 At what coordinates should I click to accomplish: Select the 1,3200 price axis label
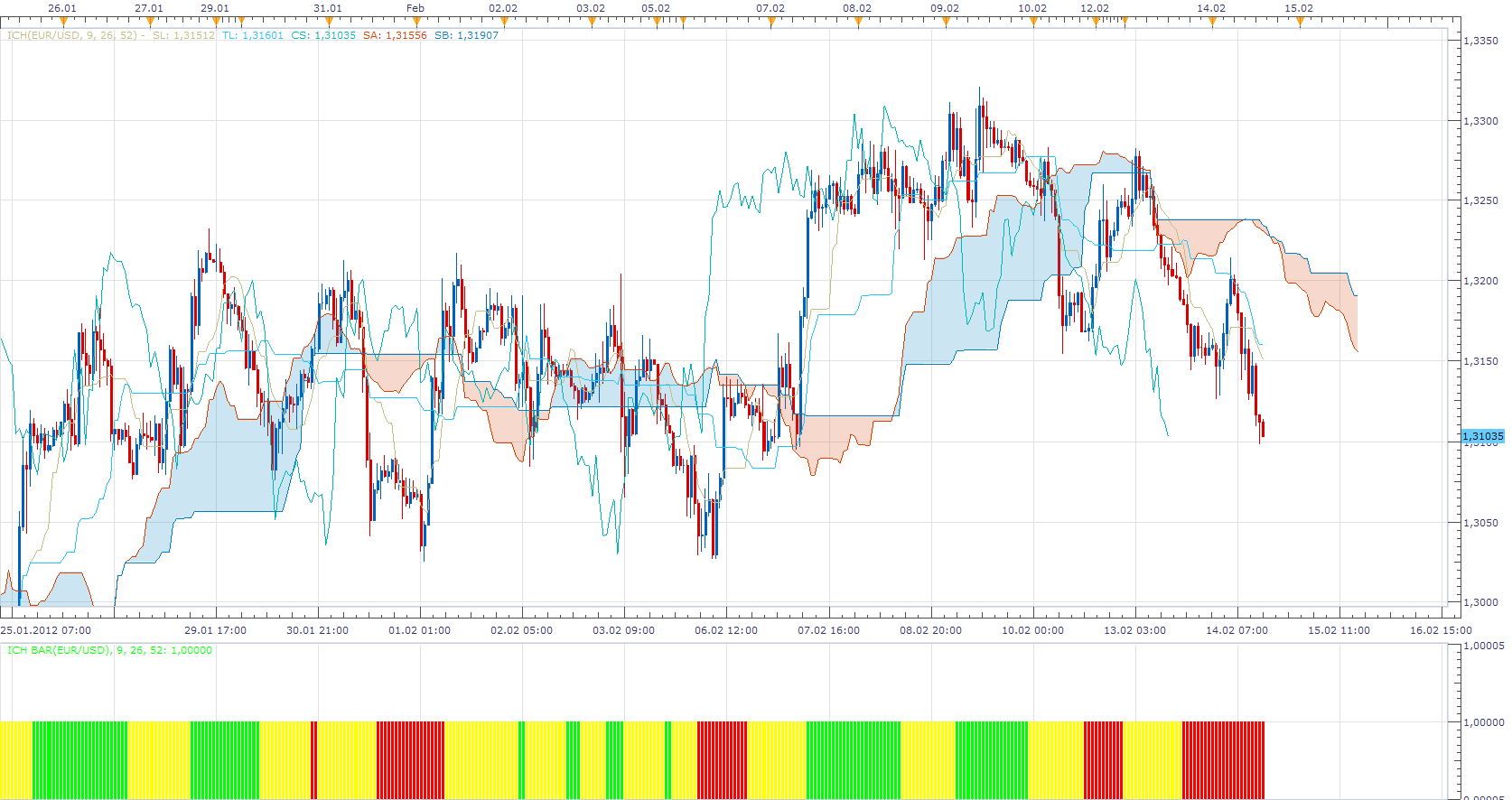[1480, 281]
